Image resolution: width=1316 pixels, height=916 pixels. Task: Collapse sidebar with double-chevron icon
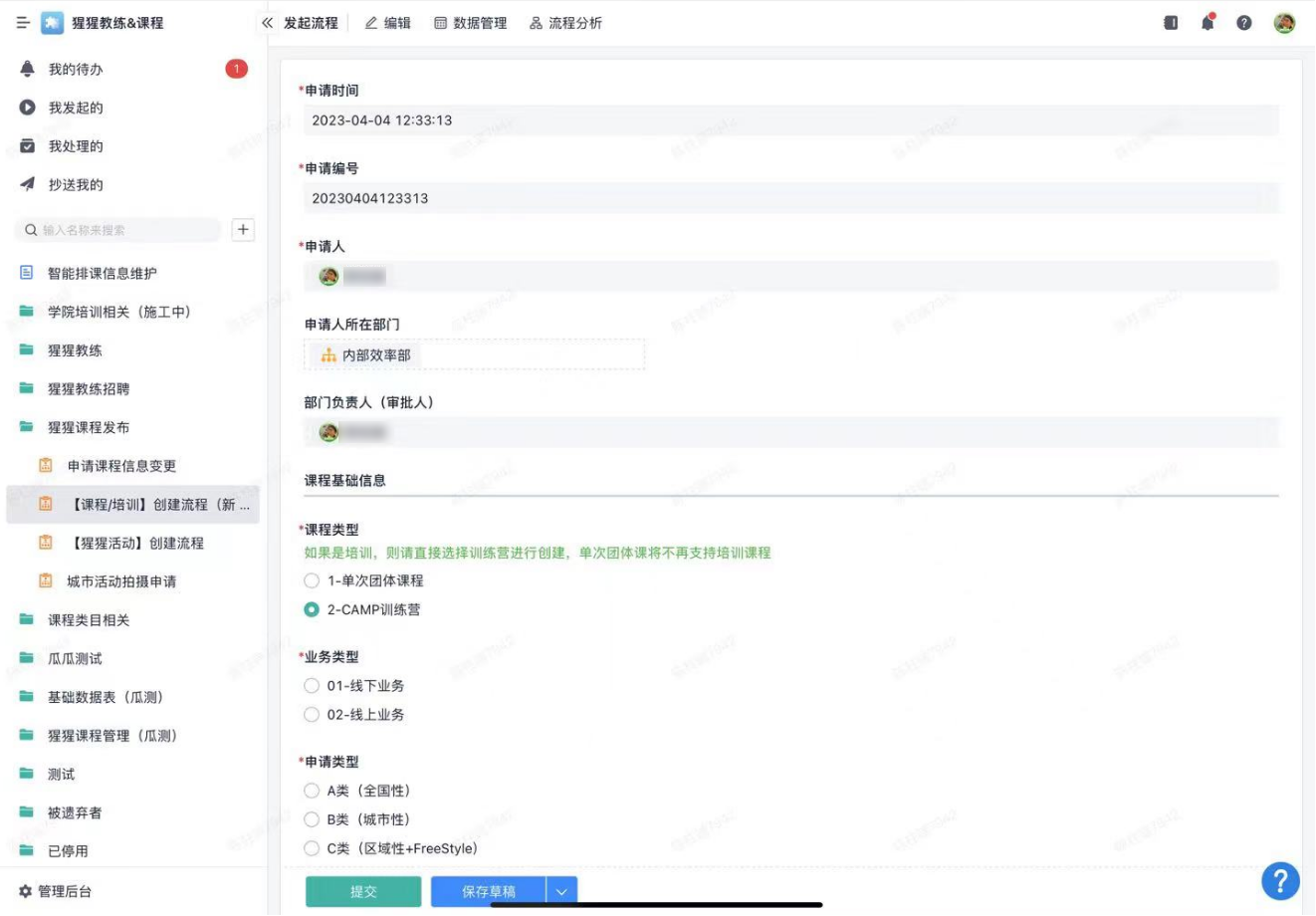[x=267, y=23]
